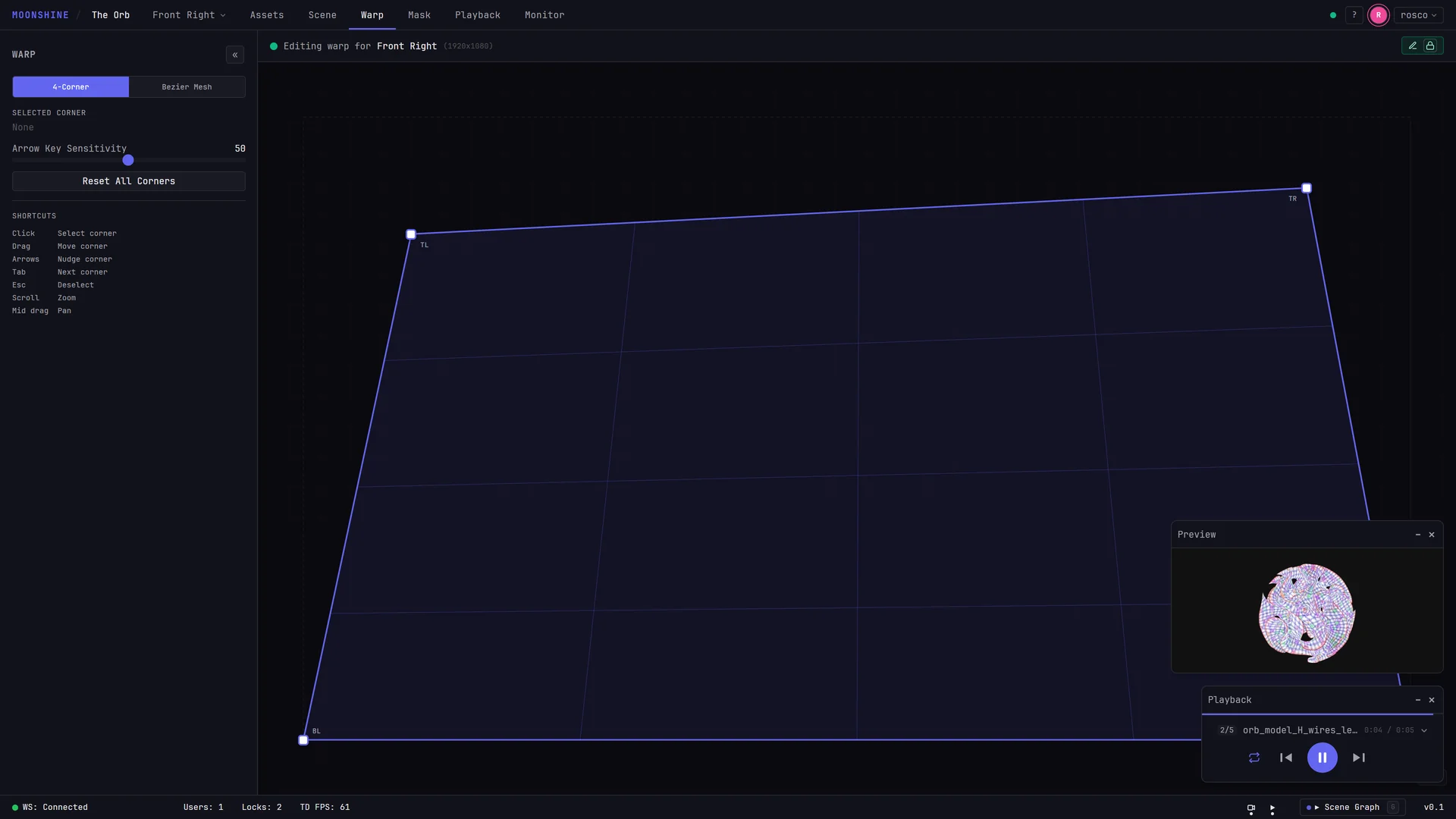1456x819 pixels.
Task: Open the Monitor tab
Action: [544, 15]
